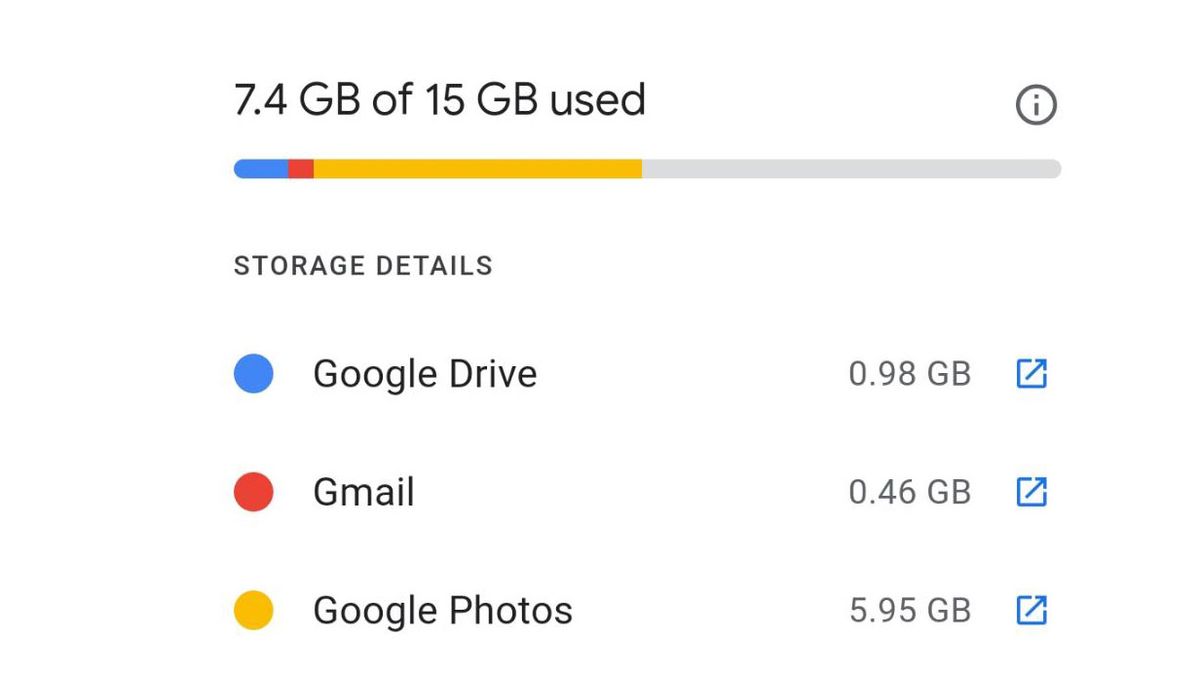Click the STORAGE DETAILS section header

pos(363,265)
